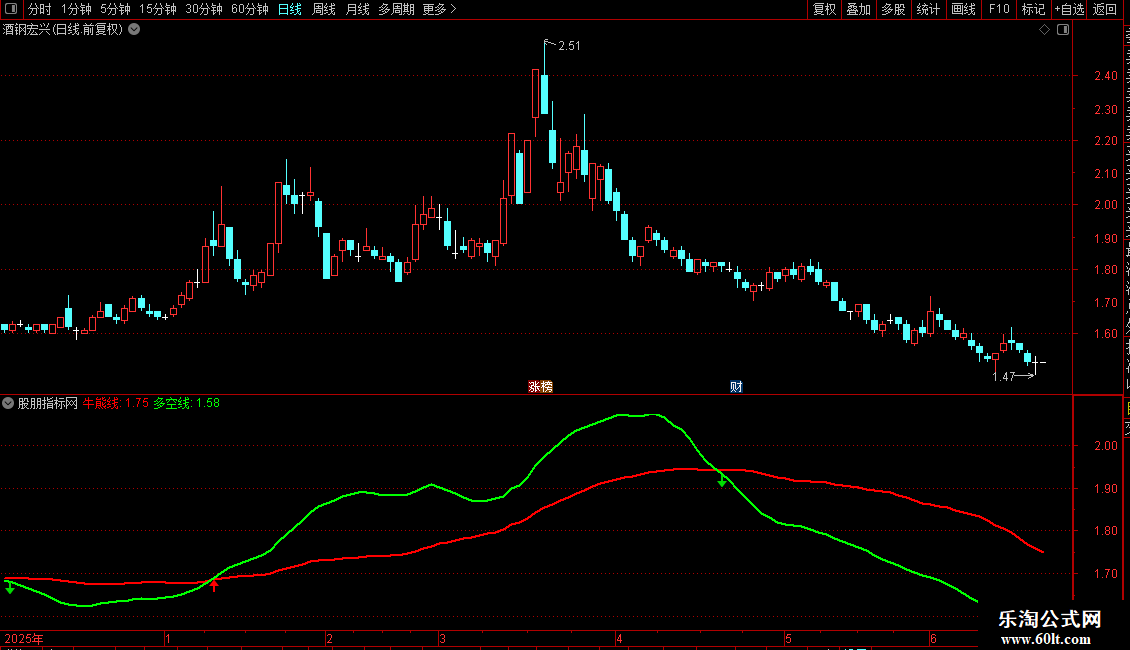Screen dimensions: 1130x650
Task: Click the 股朋指标网 indicator name
Action: pyautogui.click(x=48, y=404)
